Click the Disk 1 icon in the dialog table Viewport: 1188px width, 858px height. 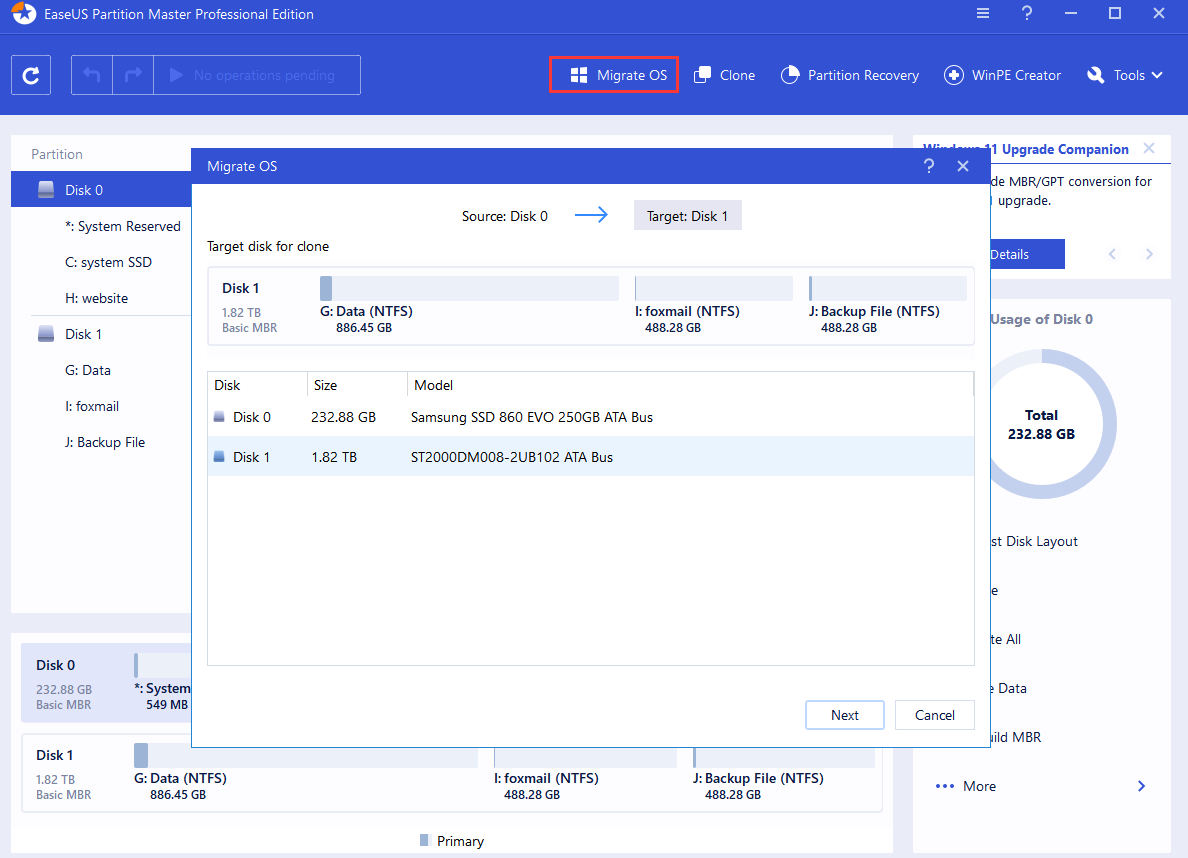pos(219,457)
